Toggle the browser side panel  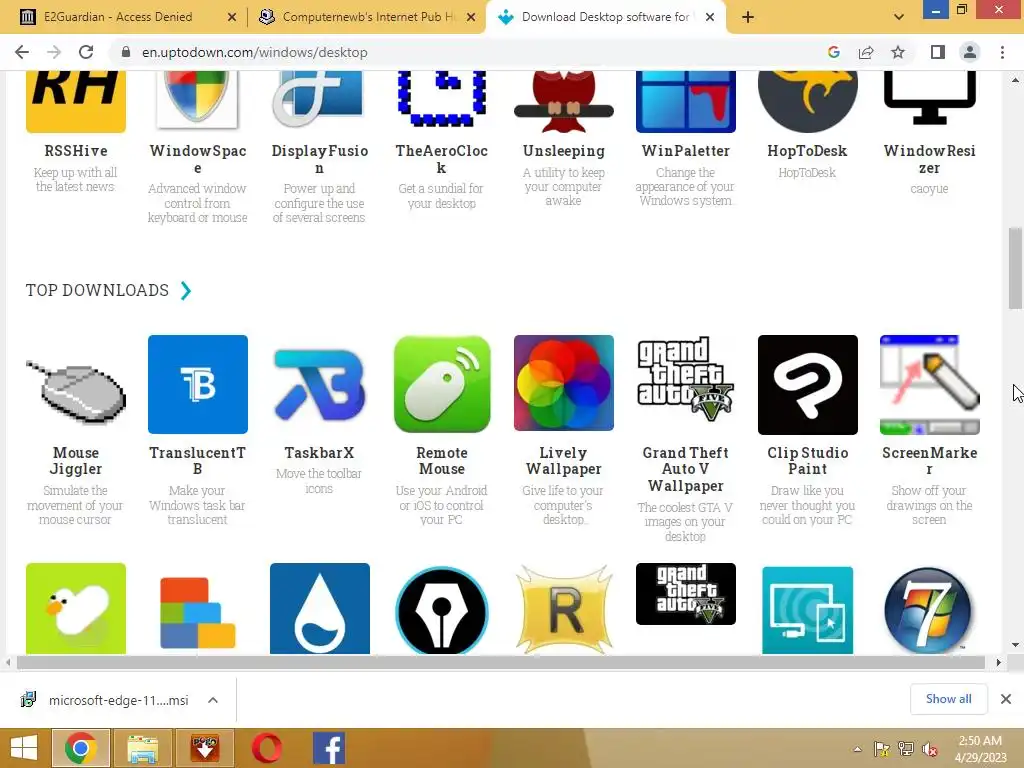click(x=938, y=52)
